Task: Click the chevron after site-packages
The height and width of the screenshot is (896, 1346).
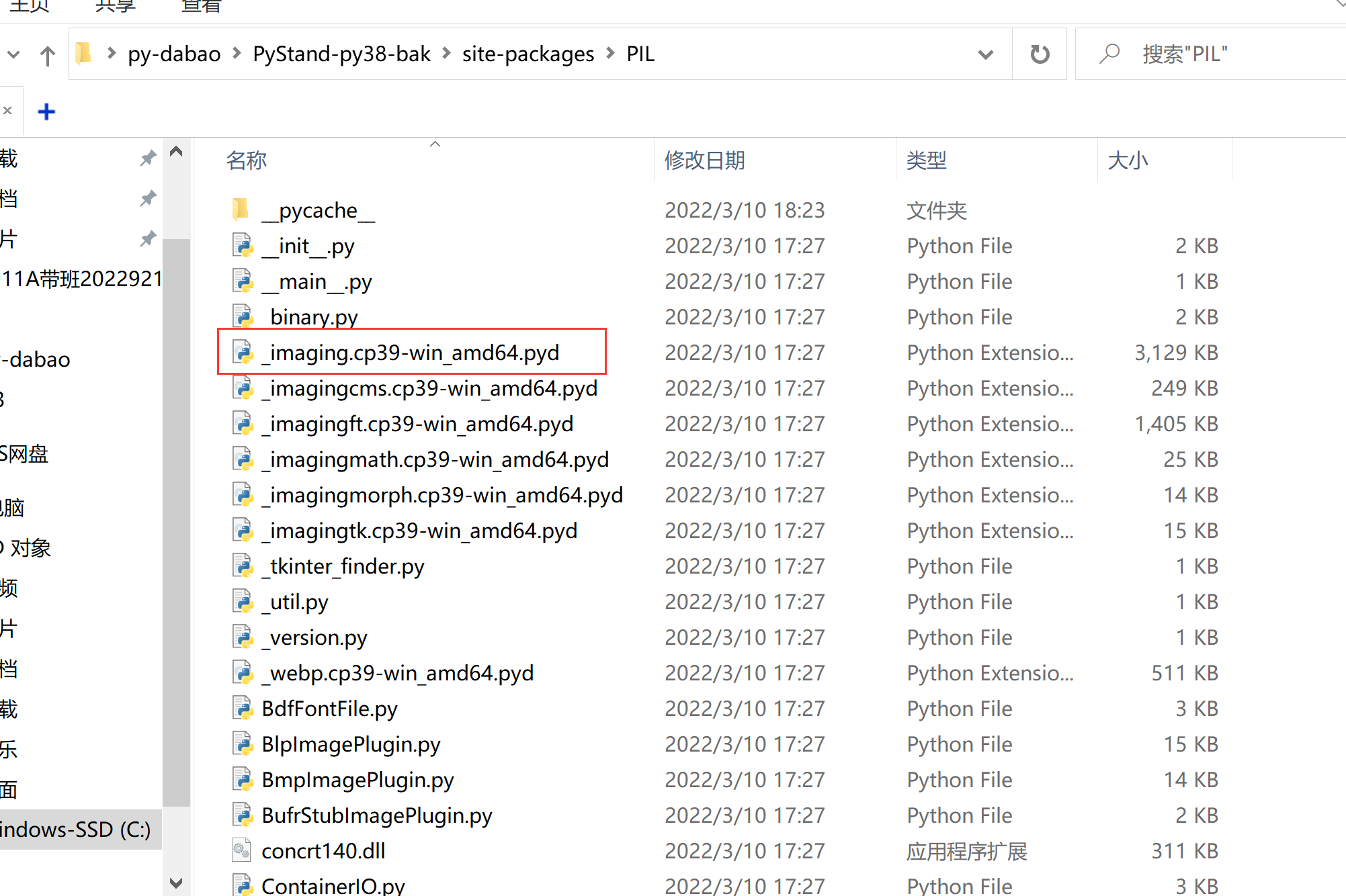Action: pos(610,53)
